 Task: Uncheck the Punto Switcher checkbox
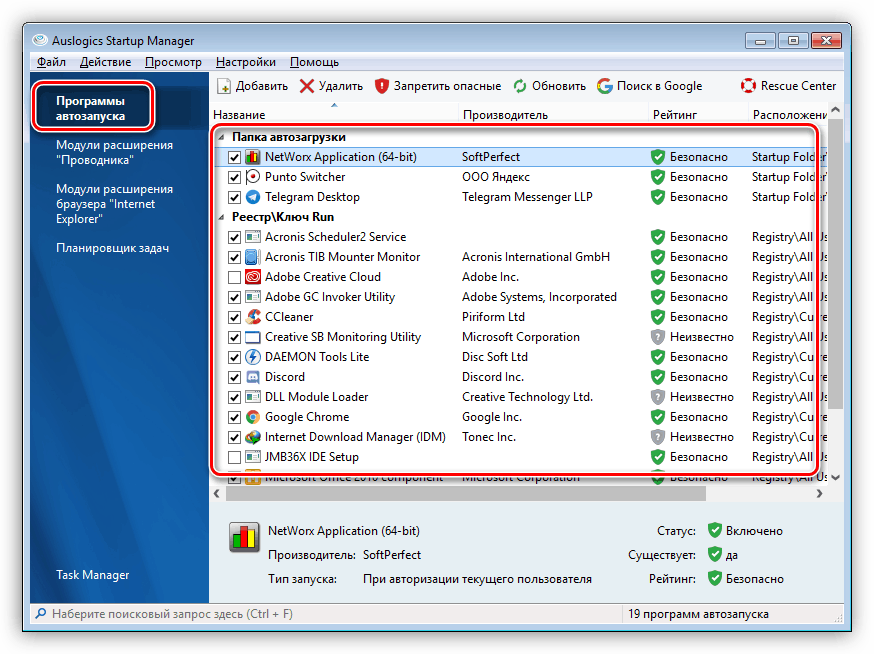click(x=235, y=178)
